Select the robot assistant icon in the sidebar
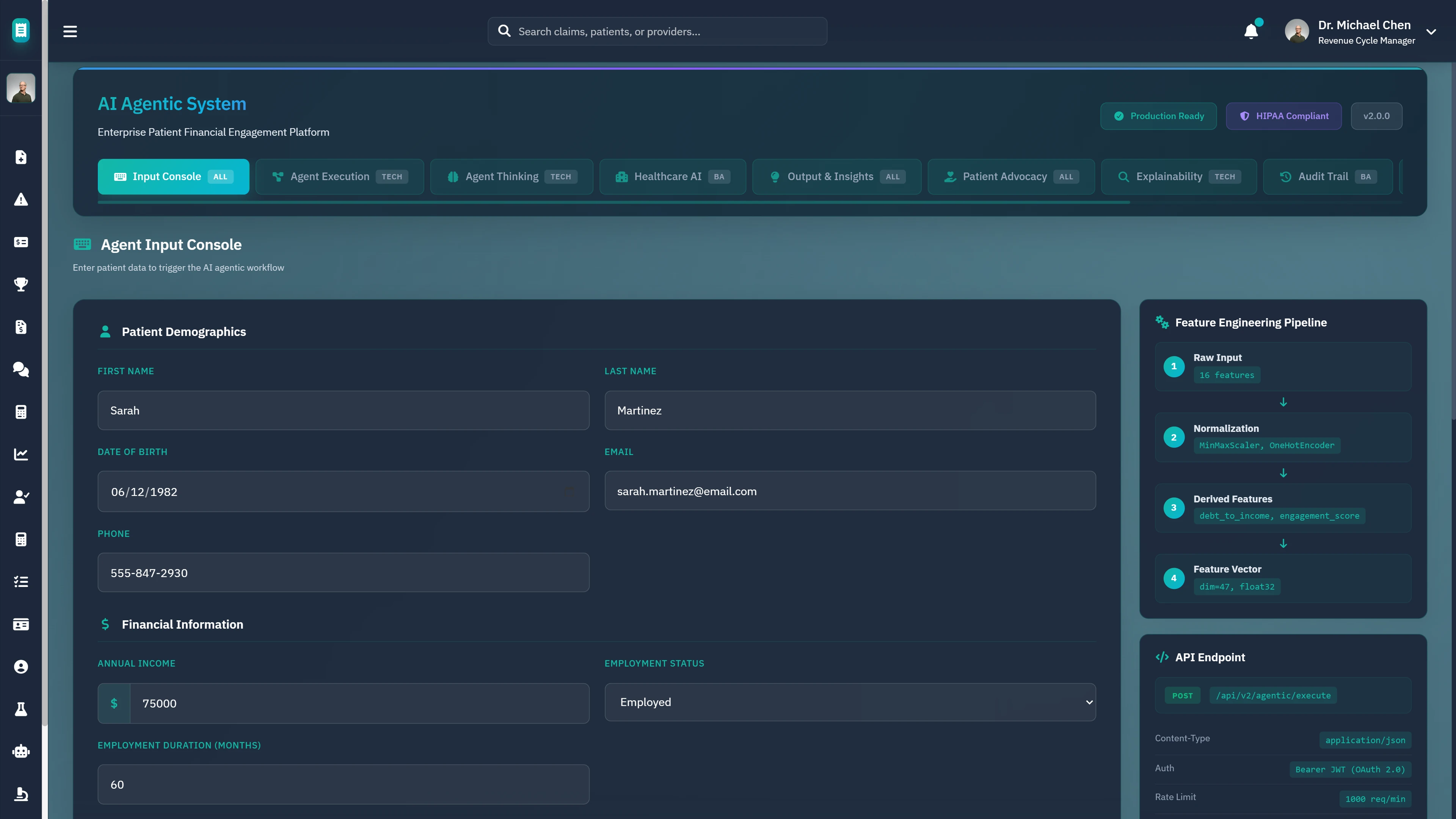The width and height of the screenshot is (1456, 819). [x=21, y=751]
